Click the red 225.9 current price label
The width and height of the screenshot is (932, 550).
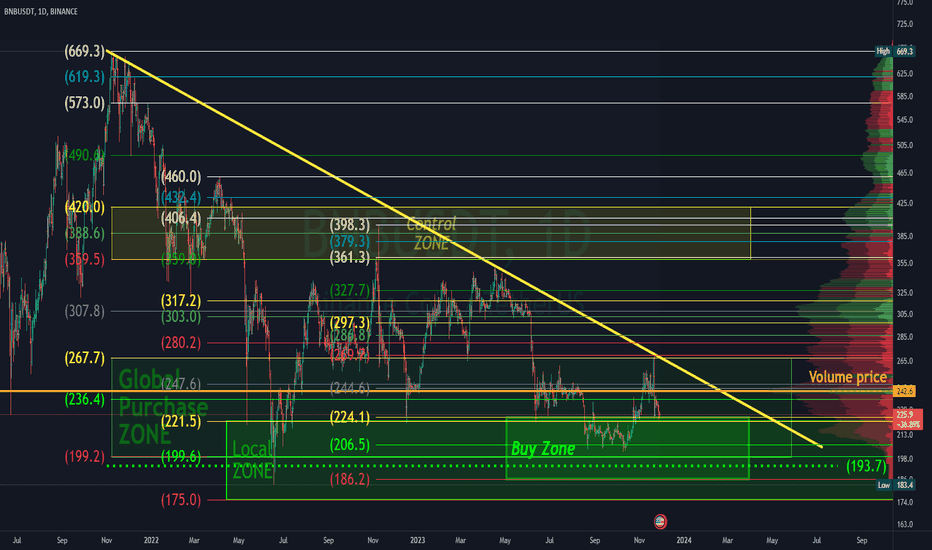[908, 419]
